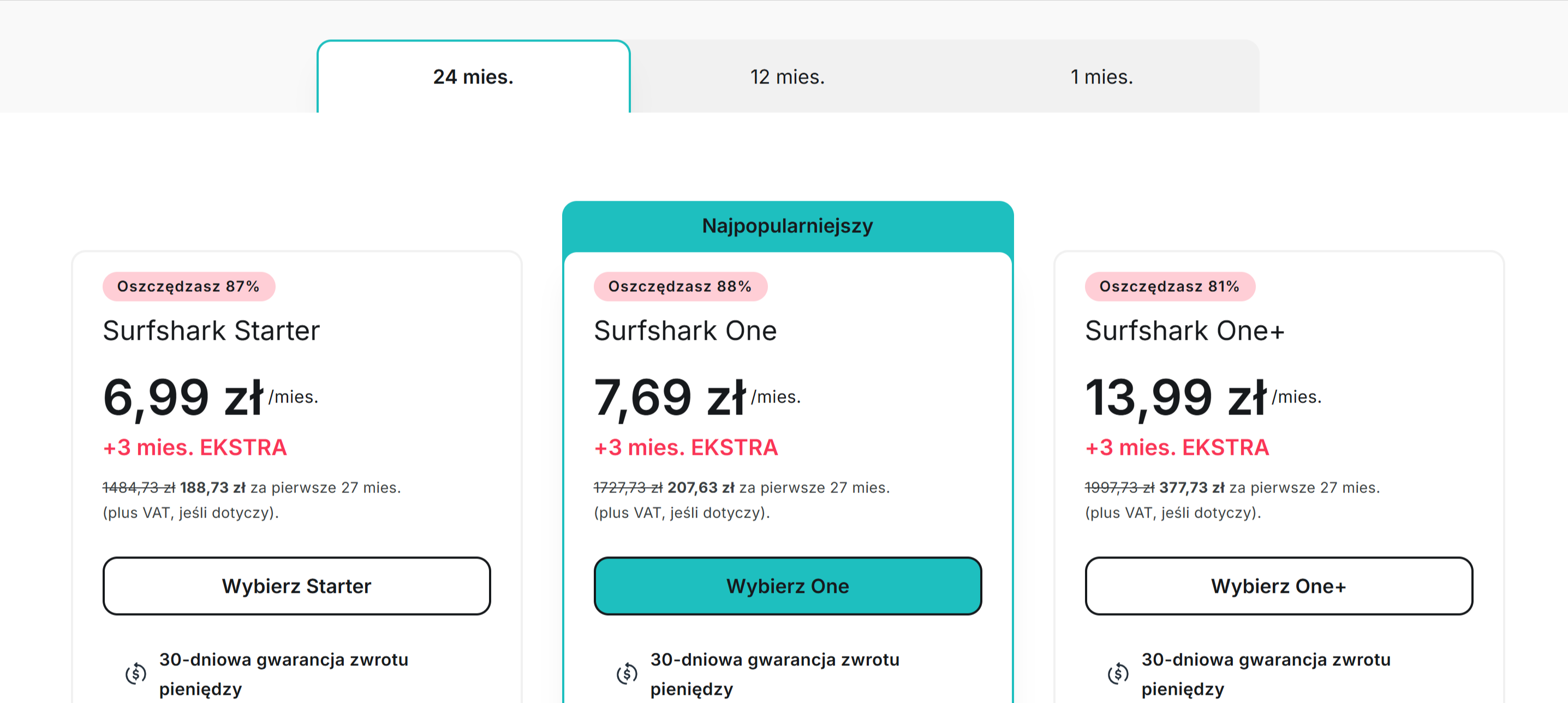
Task: Click the Surfshark One plan title
Action: (685, 331)
